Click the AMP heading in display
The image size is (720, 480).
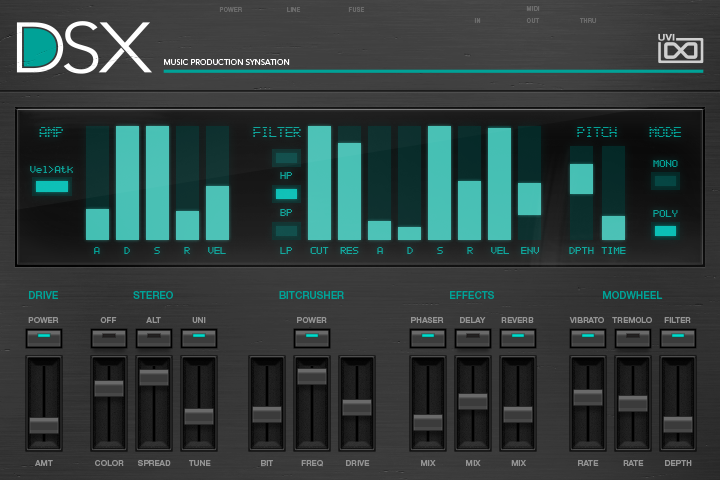click(x=51, y=132)
